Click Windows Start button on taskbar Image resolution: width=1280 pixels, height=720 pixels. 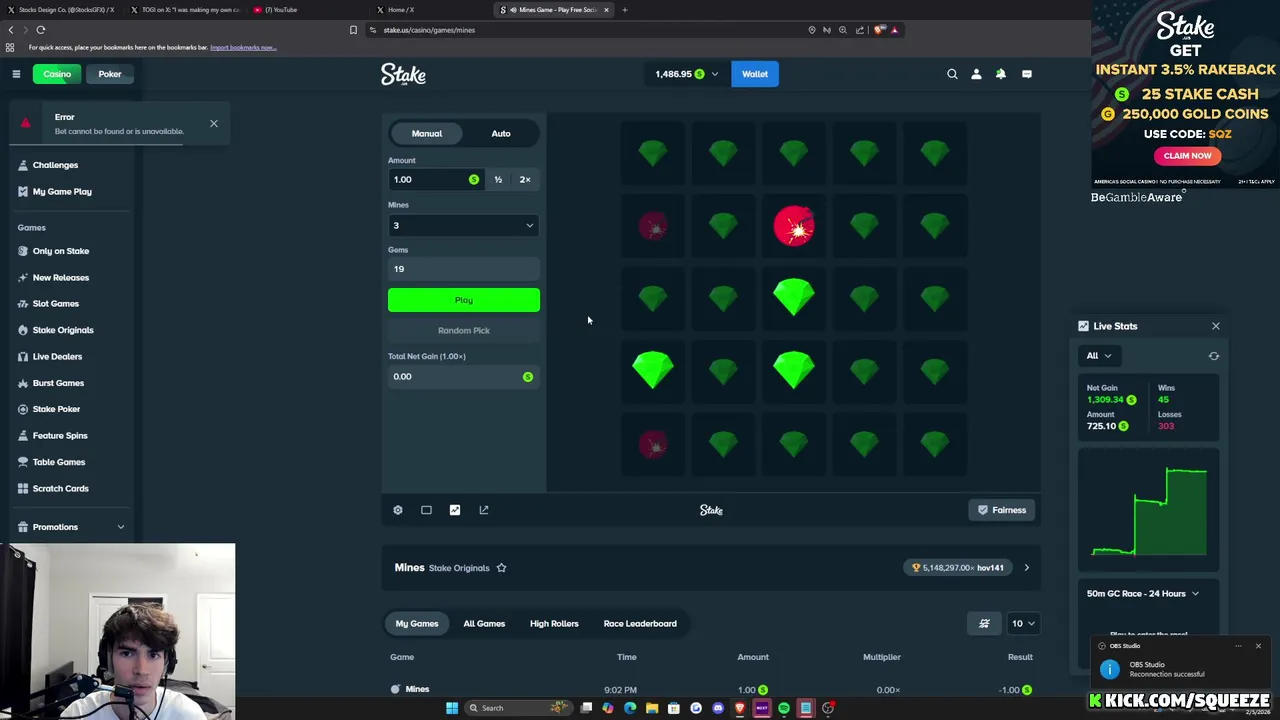tap(452, 708)
